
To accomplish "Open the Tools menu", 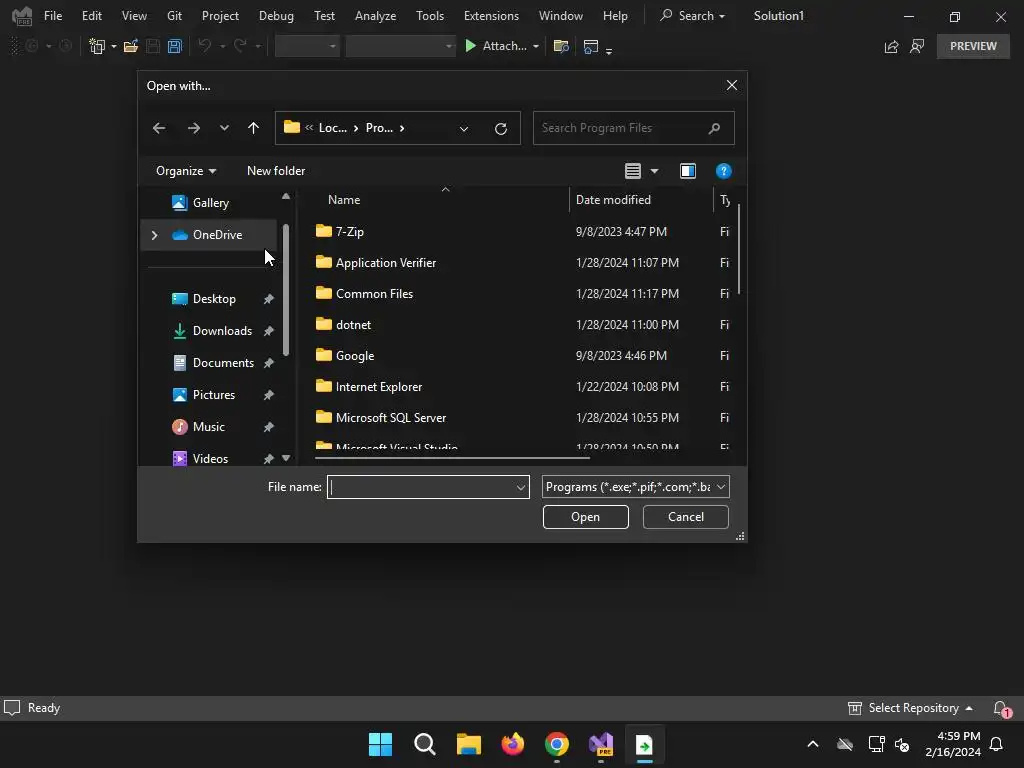I will tap(430, 16).
